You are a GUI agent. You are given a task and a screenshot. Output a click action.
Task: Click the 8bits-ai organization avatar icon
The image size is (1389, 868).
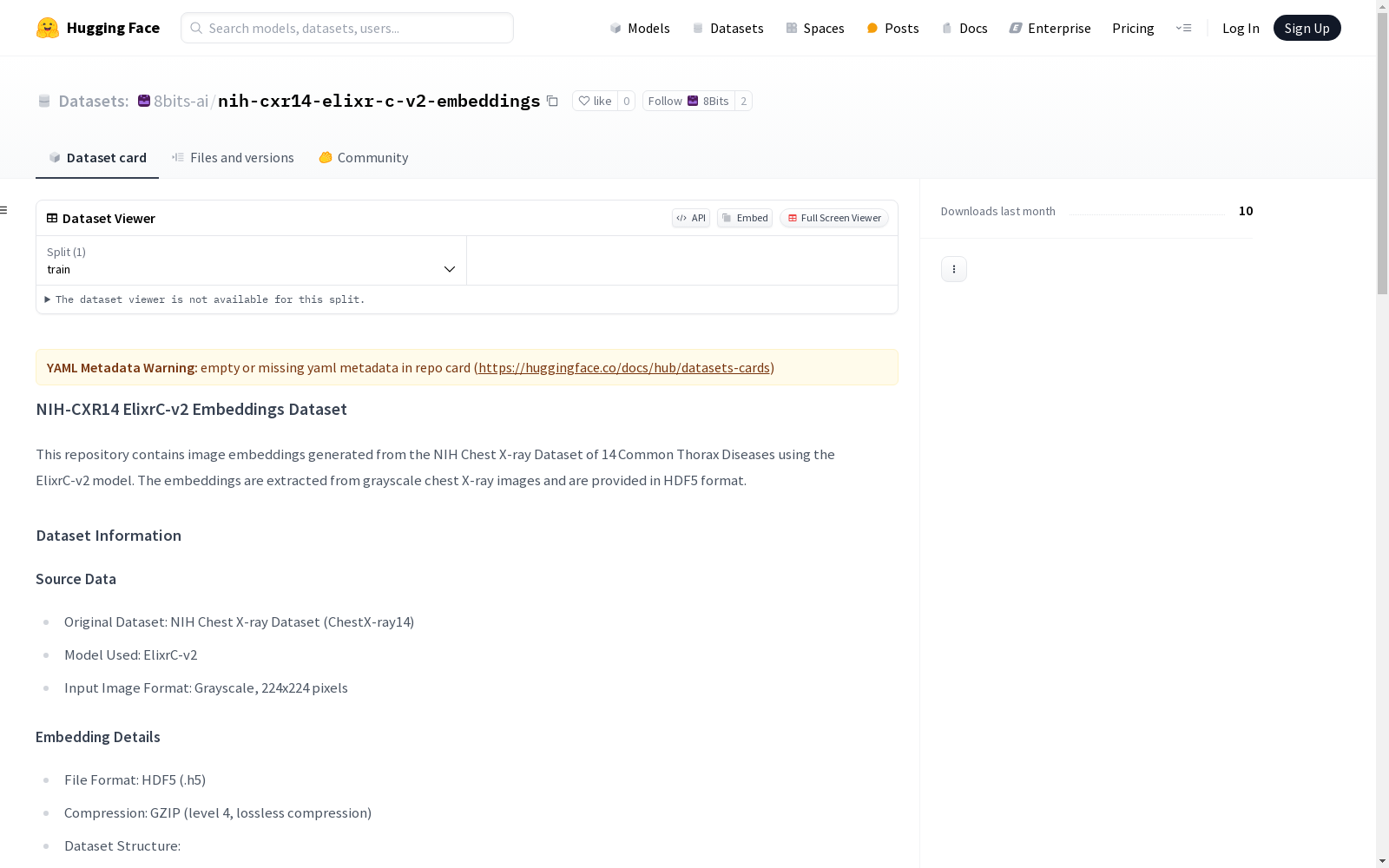(144, 101)
